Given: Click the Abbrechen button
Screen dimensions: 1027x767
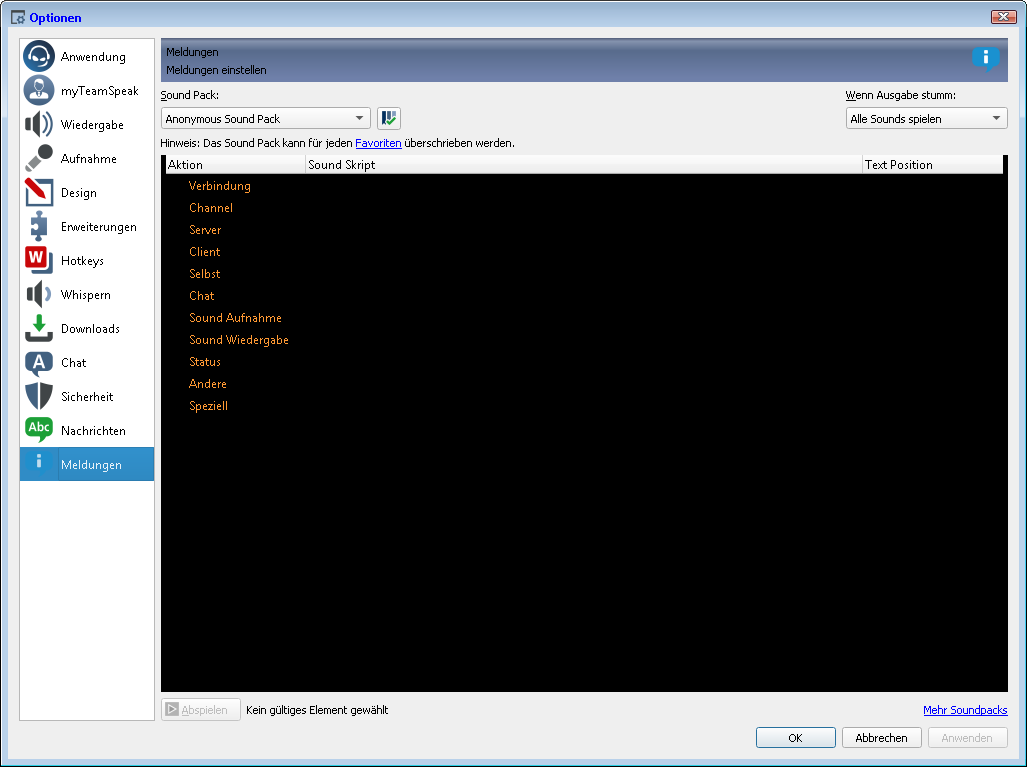Looking at the screenshot, I should 882,738.
